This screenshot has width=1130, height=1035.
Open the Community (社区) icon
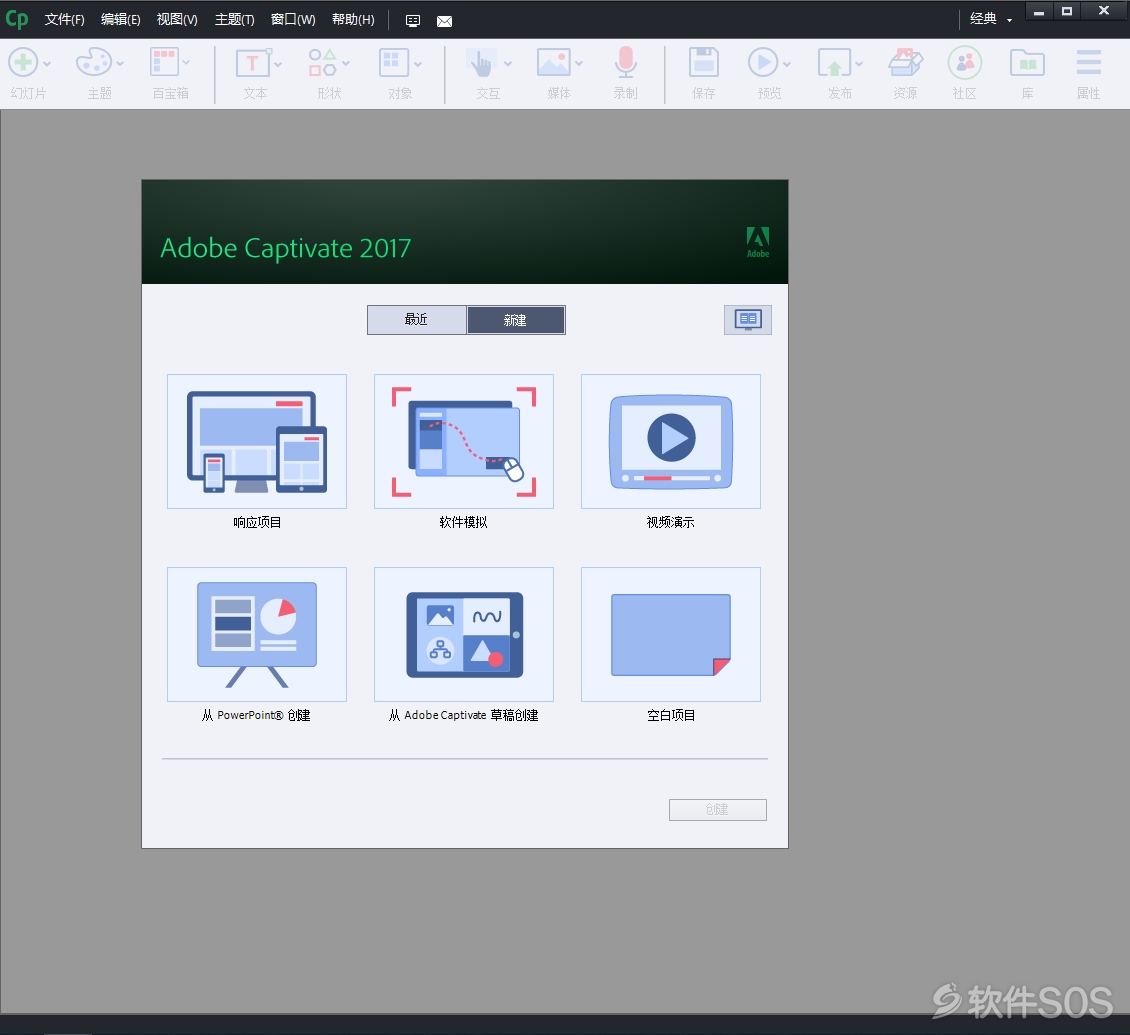click(965, 63)
